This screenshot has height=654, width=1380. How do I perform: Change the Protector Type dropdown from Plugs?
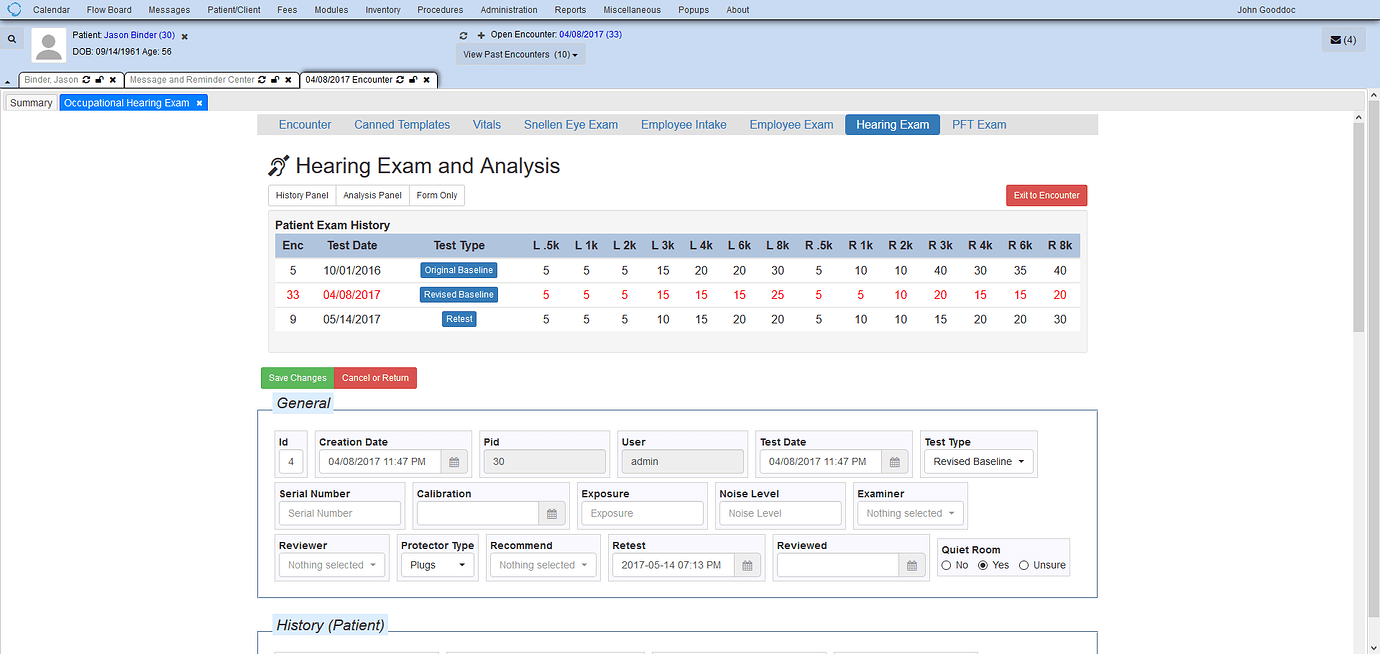pos(437,564)
